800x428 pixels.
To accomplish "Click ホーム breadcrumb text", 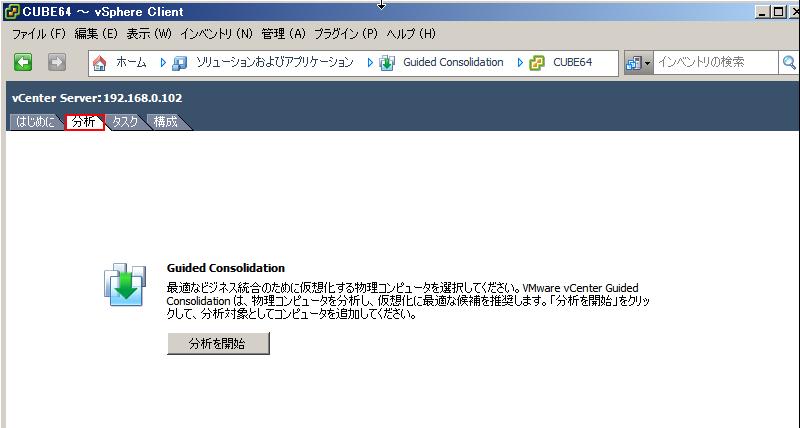I will pyautogui.click(x=131, y=62).
